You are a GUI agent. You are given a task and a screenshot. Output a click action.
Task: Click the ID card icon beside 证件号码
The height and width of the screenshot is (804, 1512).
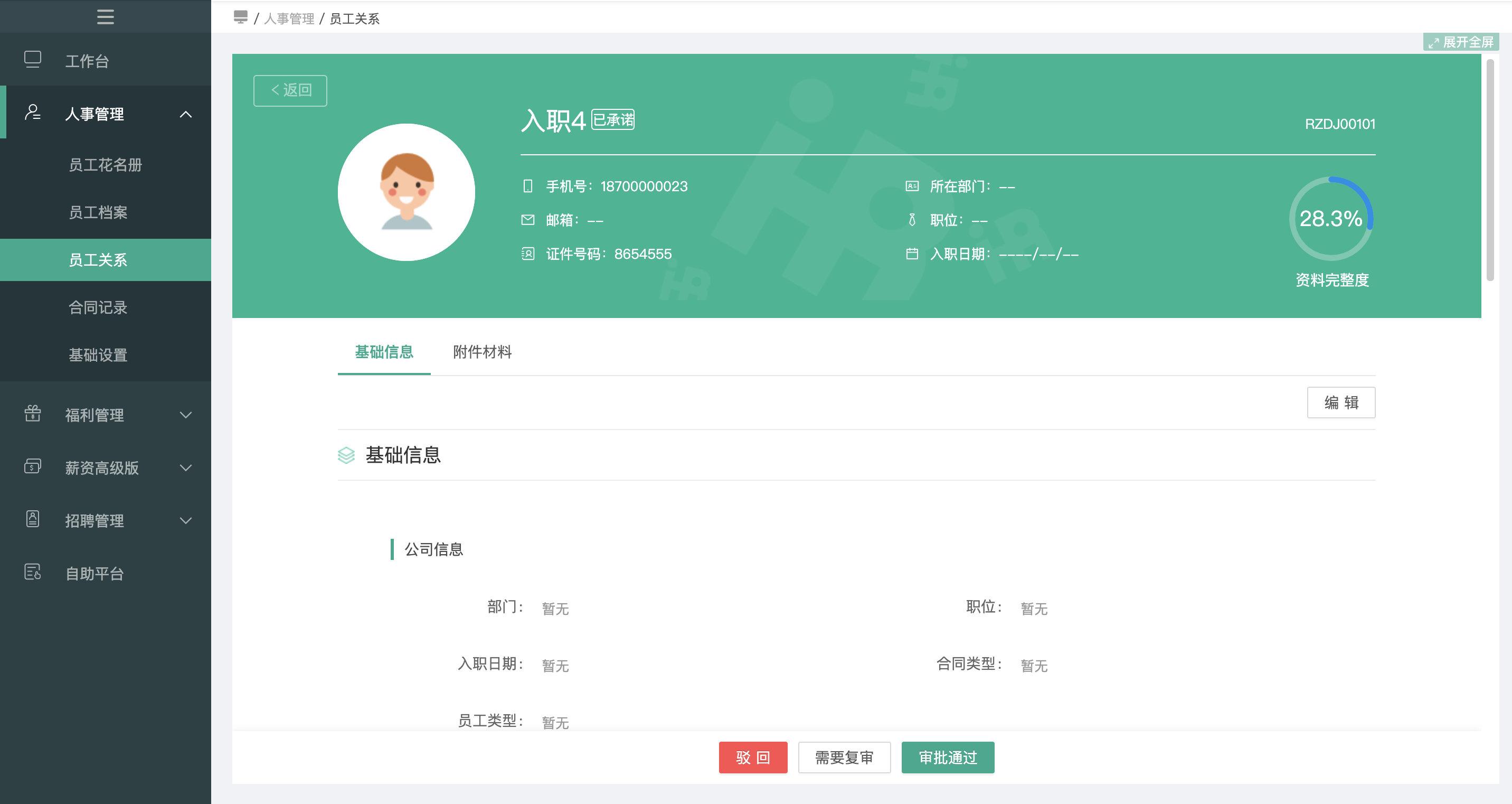[x=528, y=254]
